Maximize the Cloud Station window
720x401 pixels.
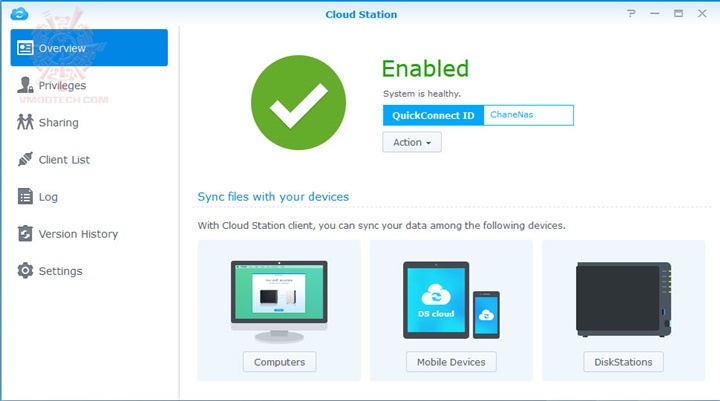(x=678, y=14)
